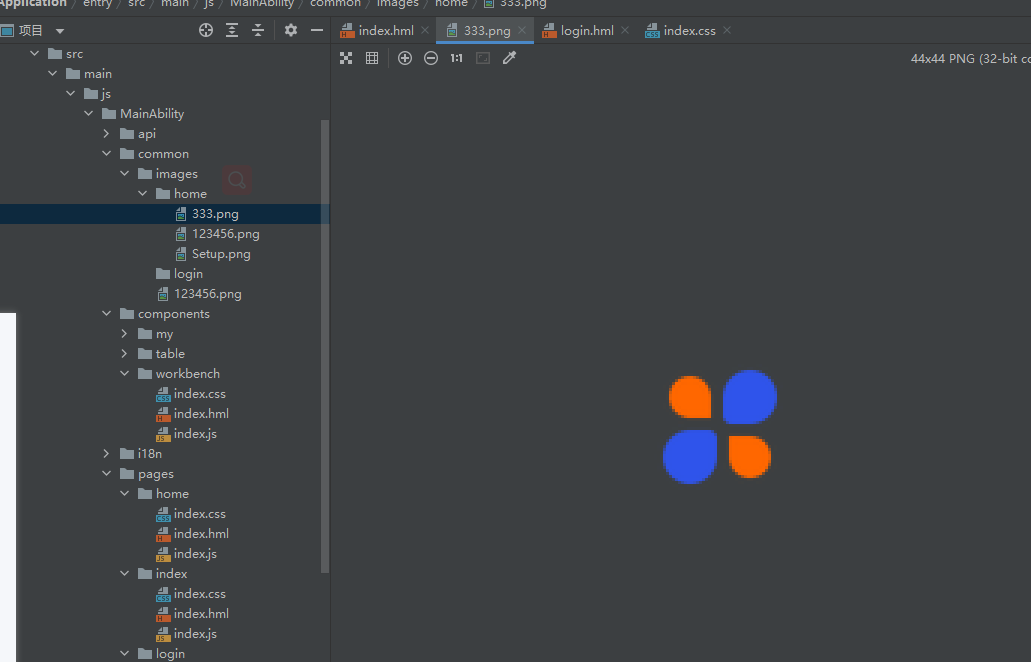The height and width of the screenshot is (662, 1031).
Task: Open project panel settings gear
Action: click(291, 30)
